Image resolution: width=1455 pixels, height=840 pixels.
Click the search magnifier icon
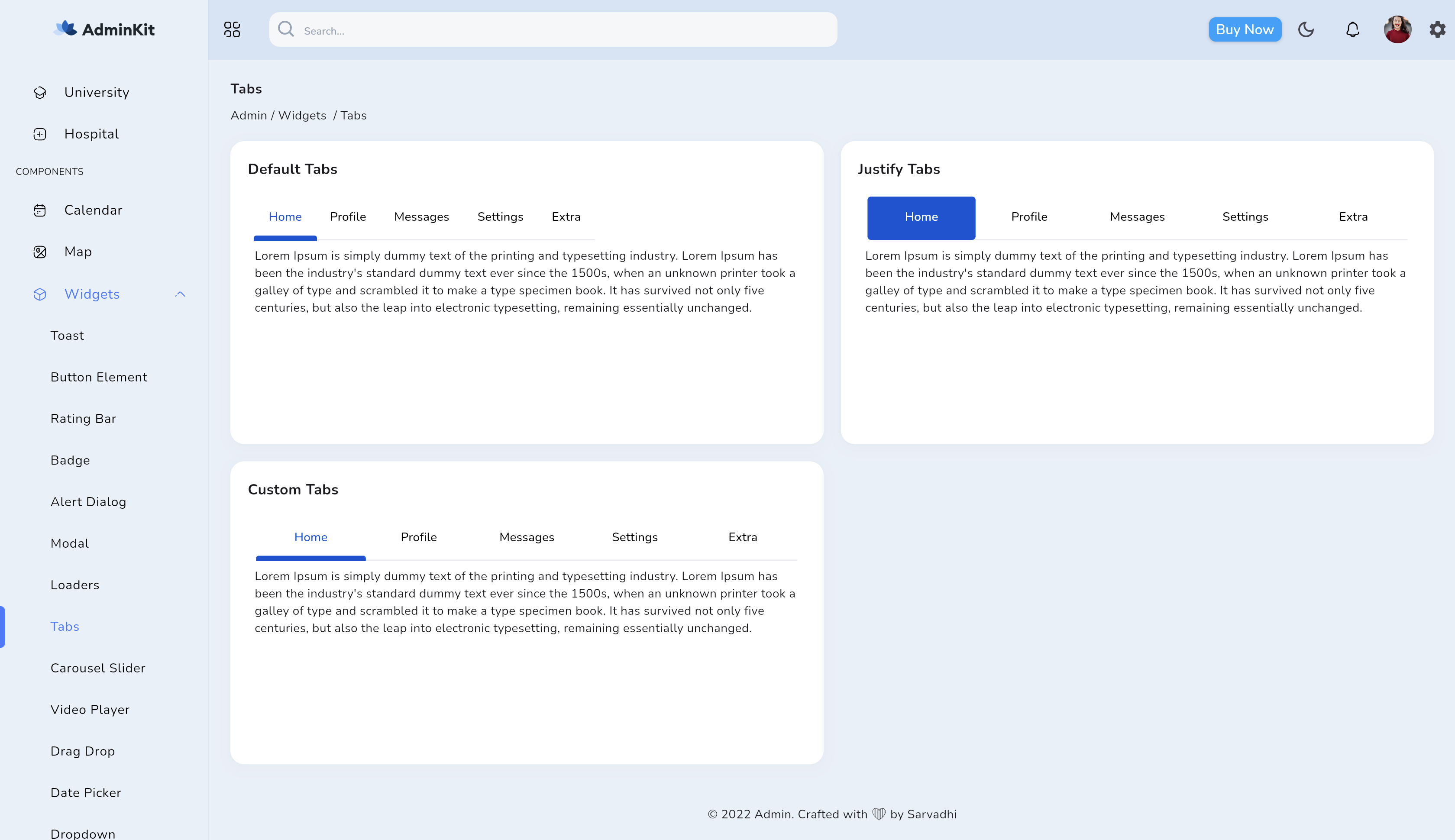tap(286, 29)
